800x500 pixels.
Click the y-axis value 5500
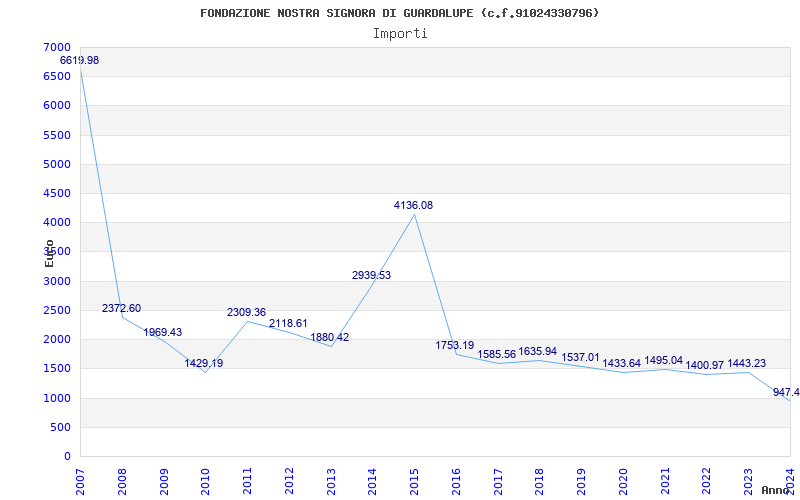[x=58, y=135]
